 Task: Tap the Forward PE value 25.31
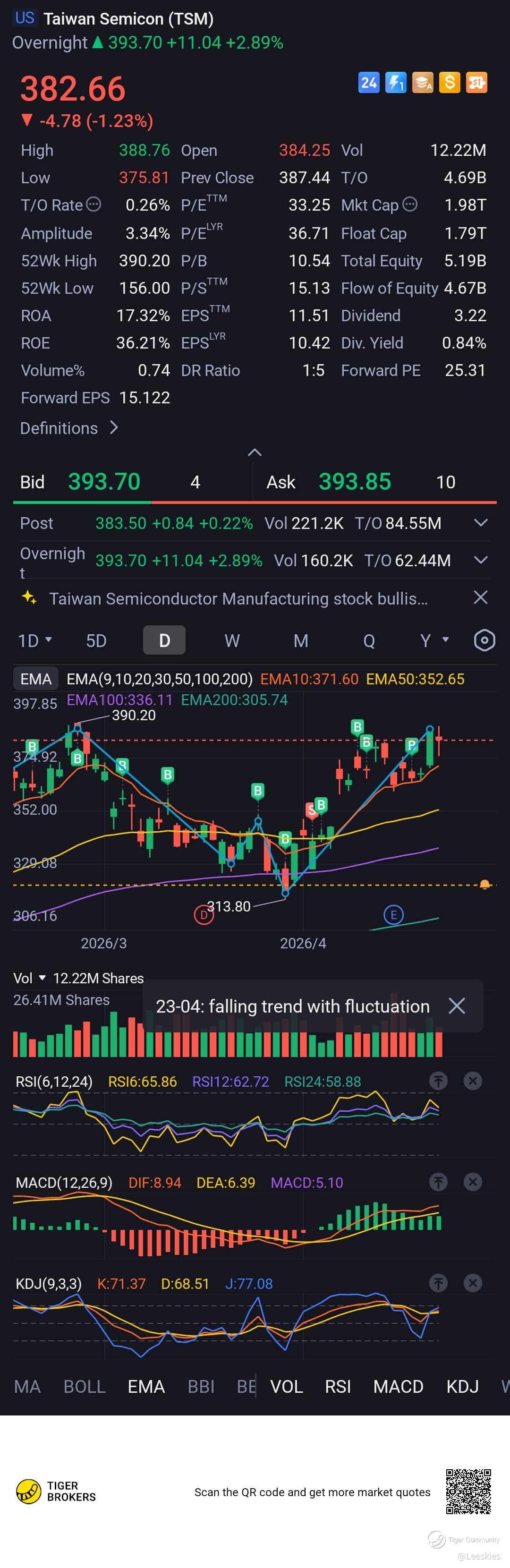pos(465,370)
